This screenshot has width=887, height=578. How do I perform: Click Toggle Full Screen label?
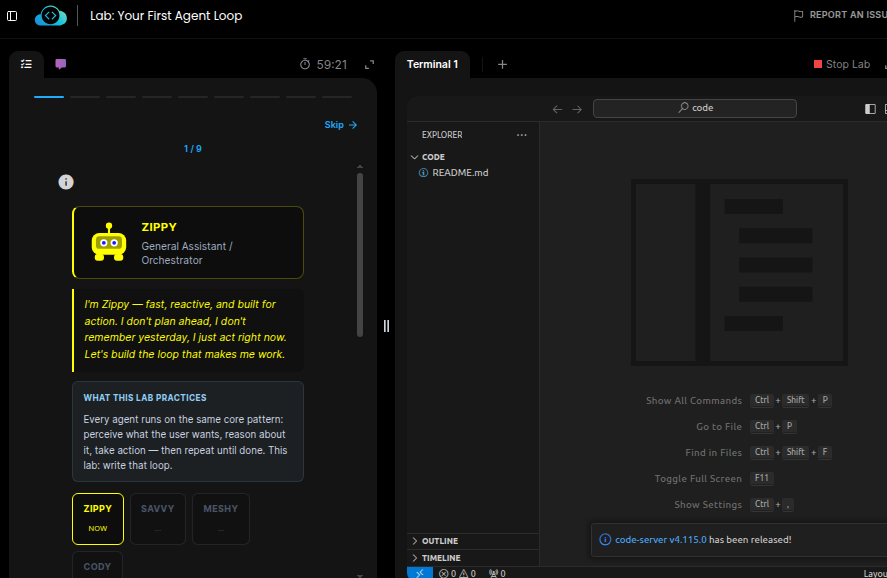698,478
